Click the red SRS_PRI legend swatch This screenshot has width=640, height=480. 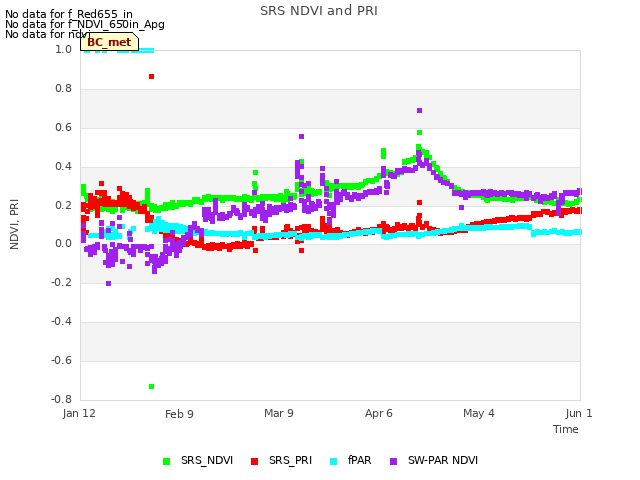[254, 461]
